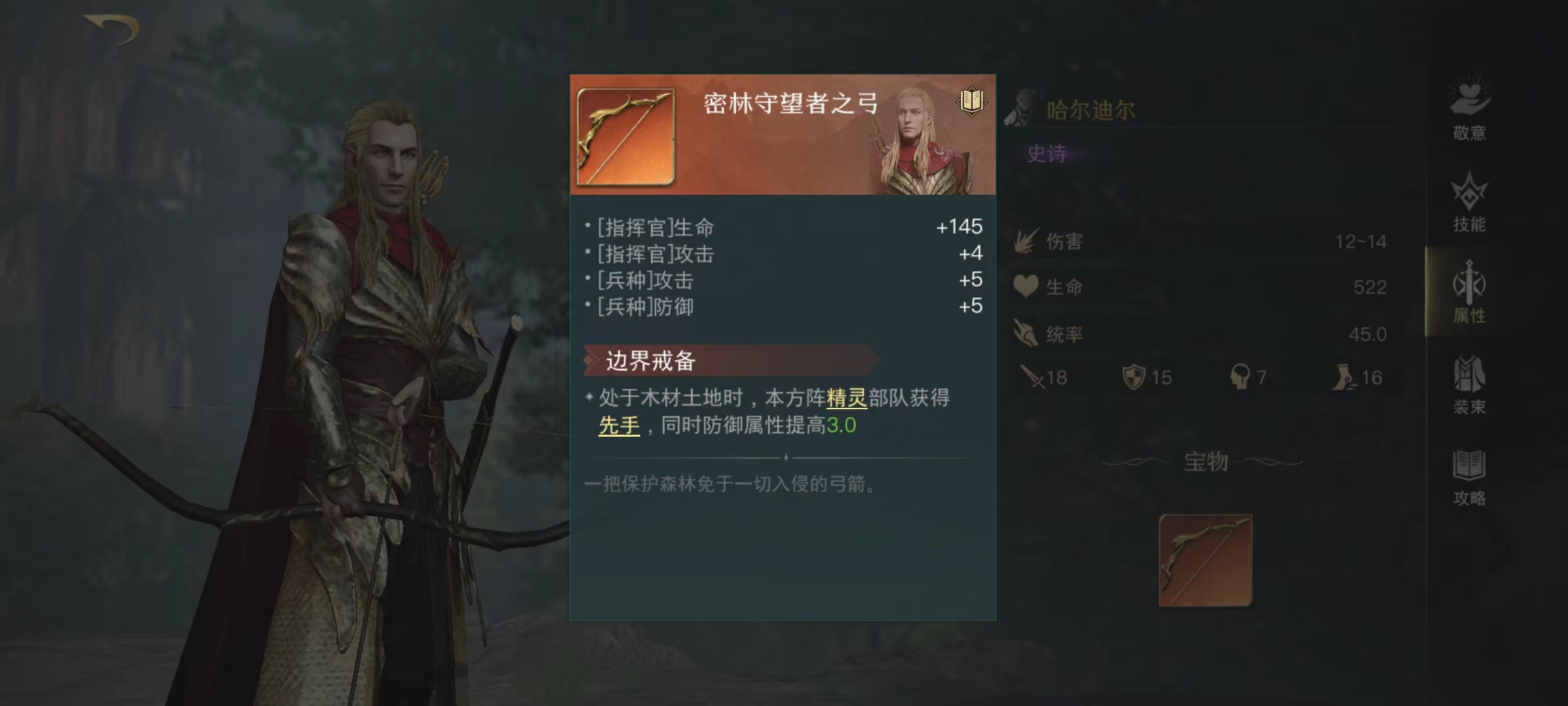Click the 伤害 damage stat icon
The width and height of the screenshot is (1568, 706).
pos(1027,241)
